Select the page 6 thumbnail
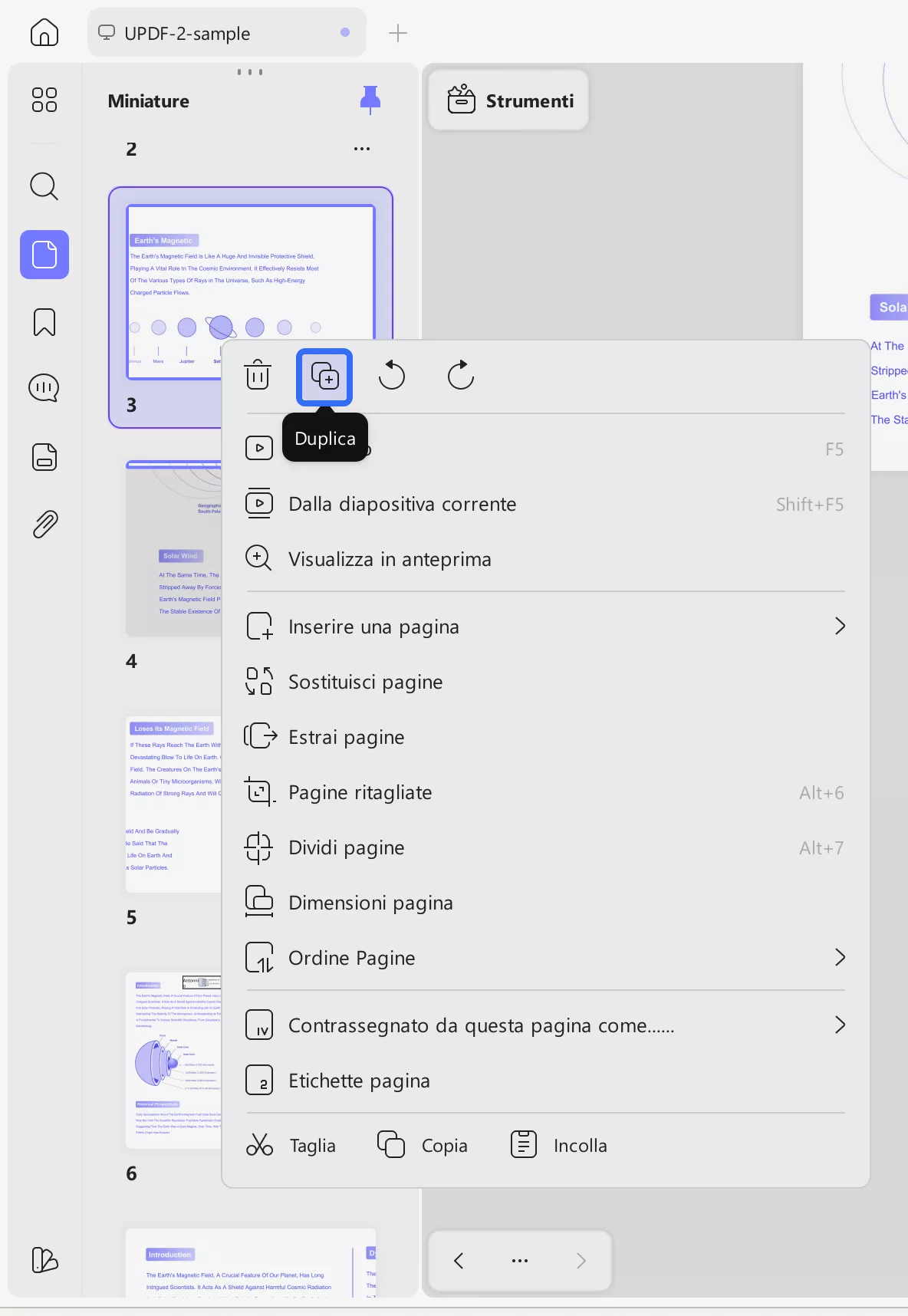The image size is (908, 1316). (x=174, y=1060)
